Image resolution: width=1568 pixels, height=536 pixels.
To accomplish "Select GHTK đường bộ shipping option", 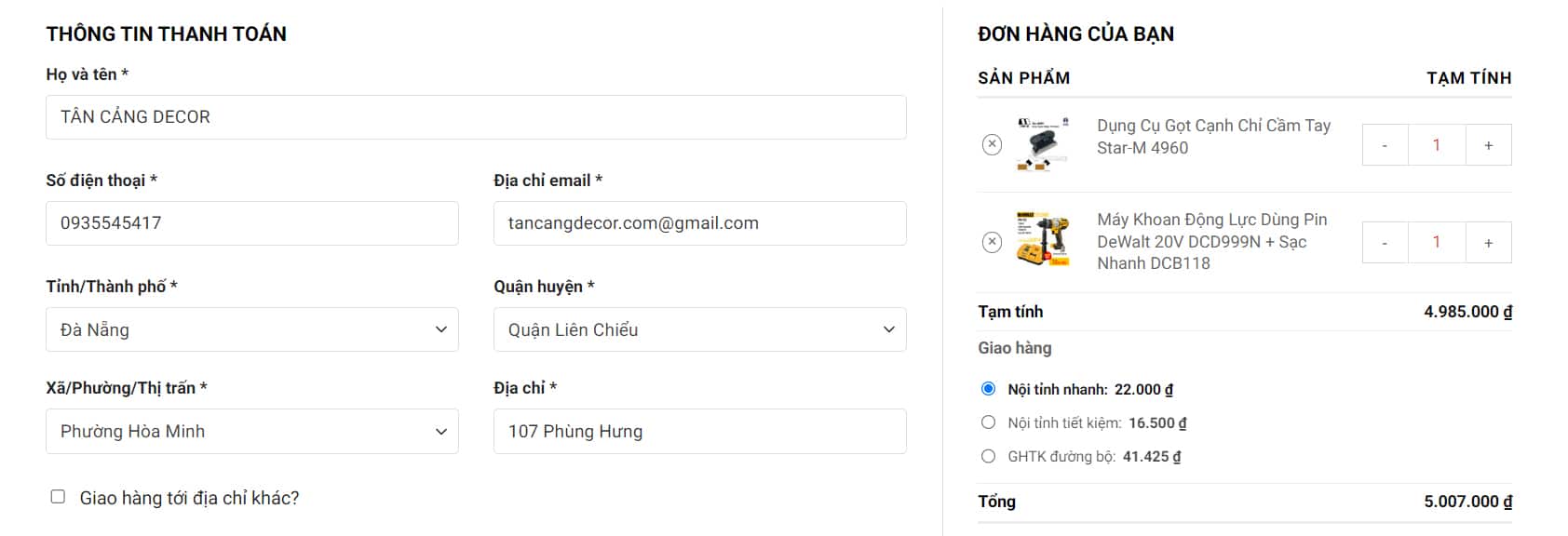I will tap(989, 456).
